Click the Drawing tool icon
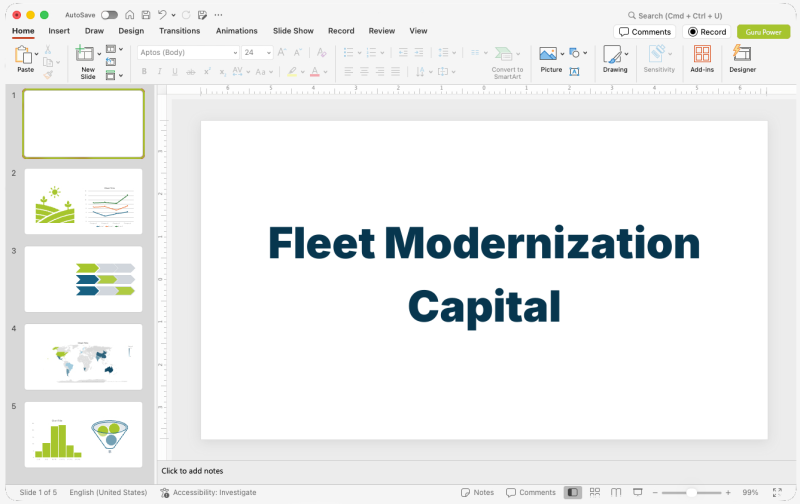Image resolution: width=800 pixels, height=504 pixels. point(612,54)
